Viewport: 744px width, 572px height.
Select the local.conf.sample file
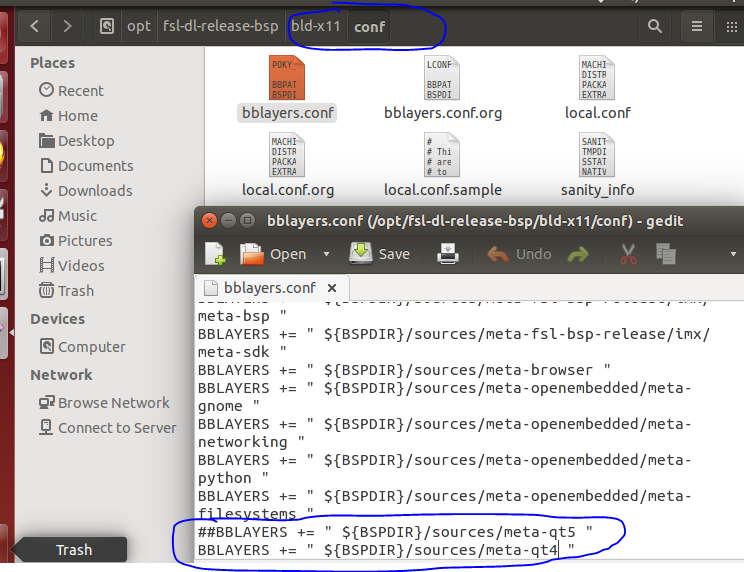tap(442, 166)
